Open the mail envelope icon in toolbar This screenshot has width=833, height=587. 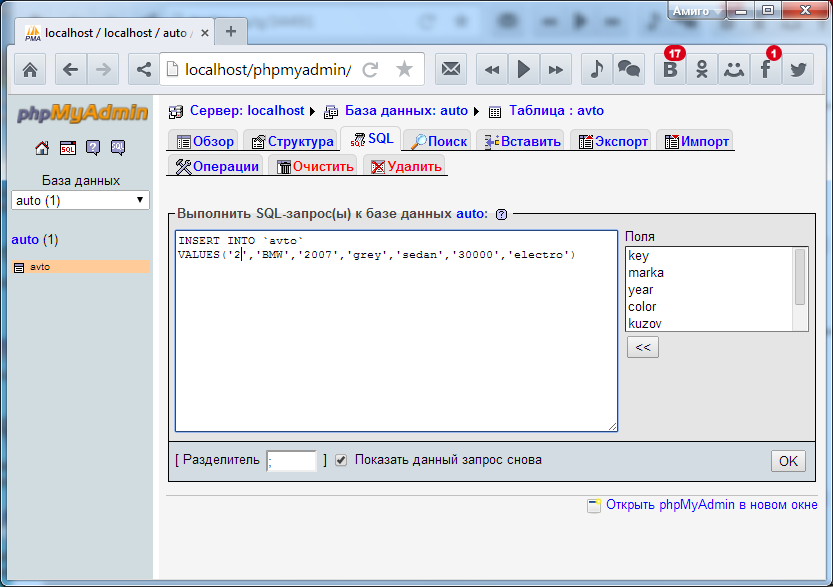click(452, 69)
